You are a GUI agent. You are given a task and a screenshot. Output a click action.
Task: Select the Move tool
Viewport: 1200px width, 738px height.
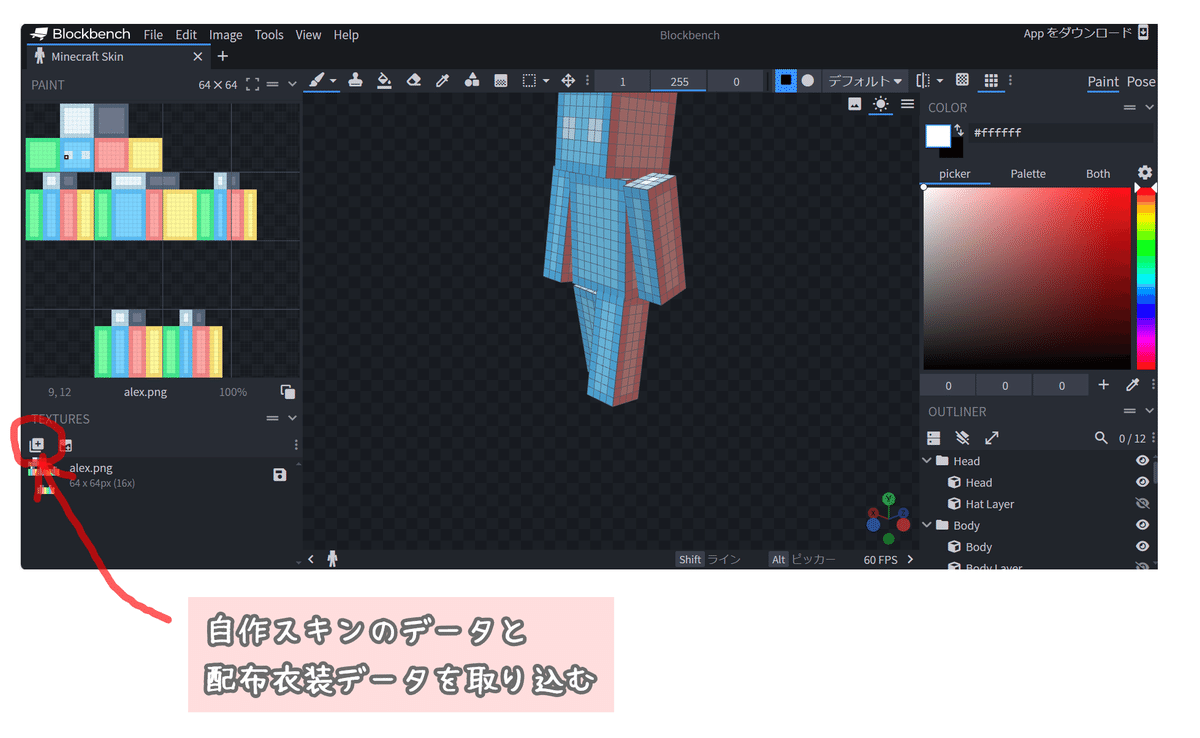[568, 81]
